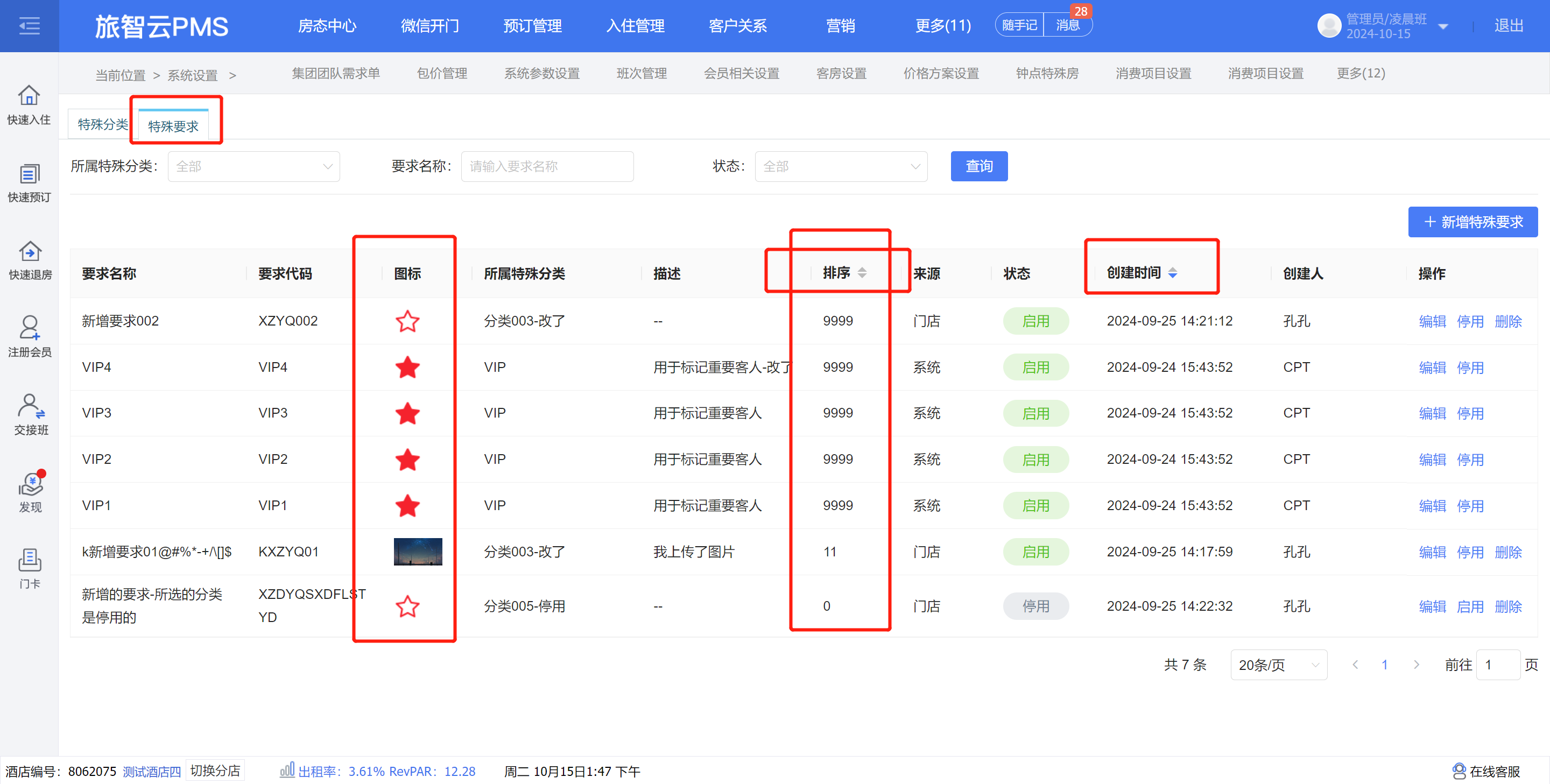The width and height of the screenshot is (1550, 784).
Task: Open 集团团队需求单 submenu item
Action: pyautogui.click(x=336, y=73)
